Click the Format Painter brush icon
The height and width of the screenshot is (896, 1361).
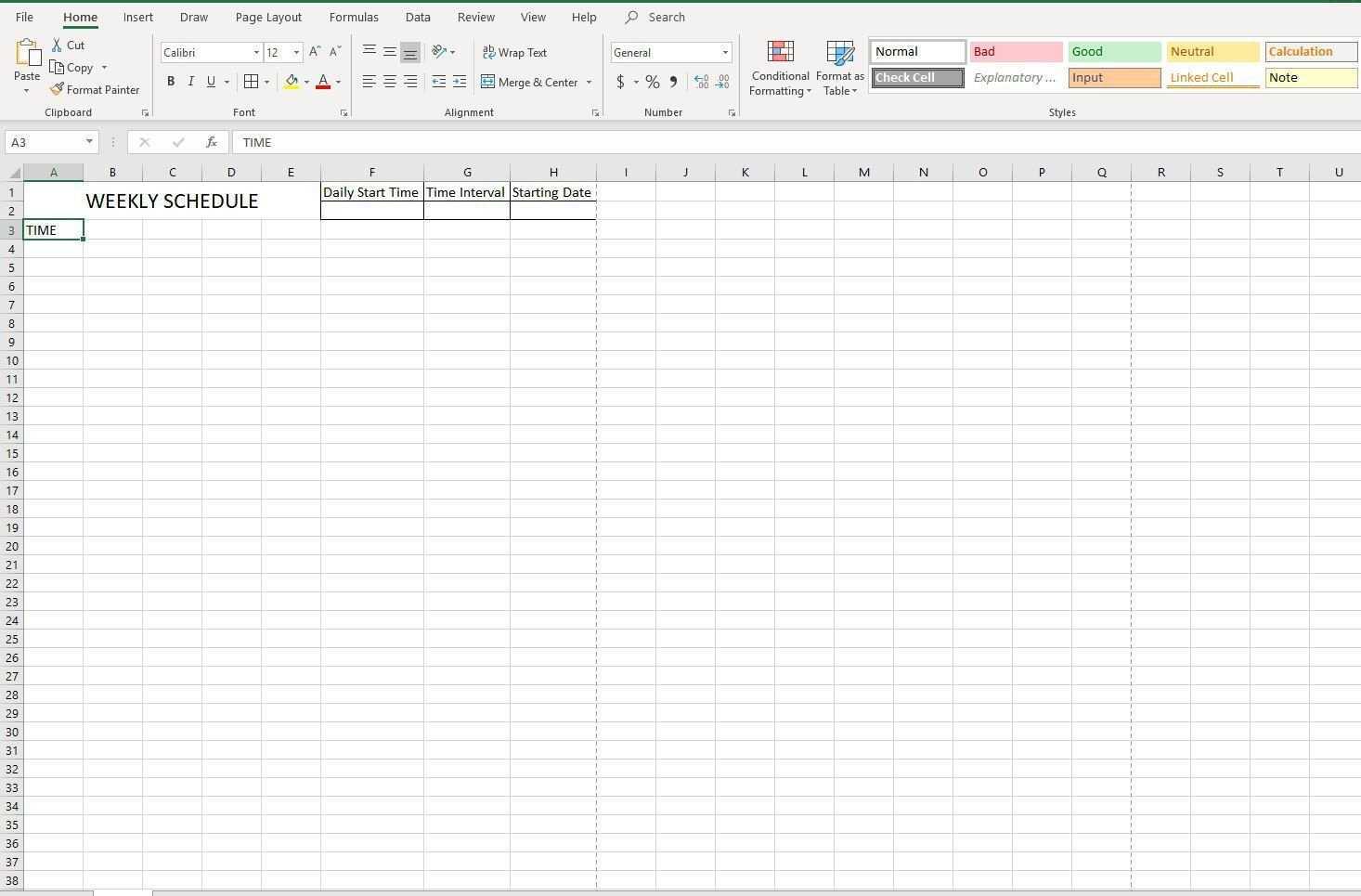58,90
